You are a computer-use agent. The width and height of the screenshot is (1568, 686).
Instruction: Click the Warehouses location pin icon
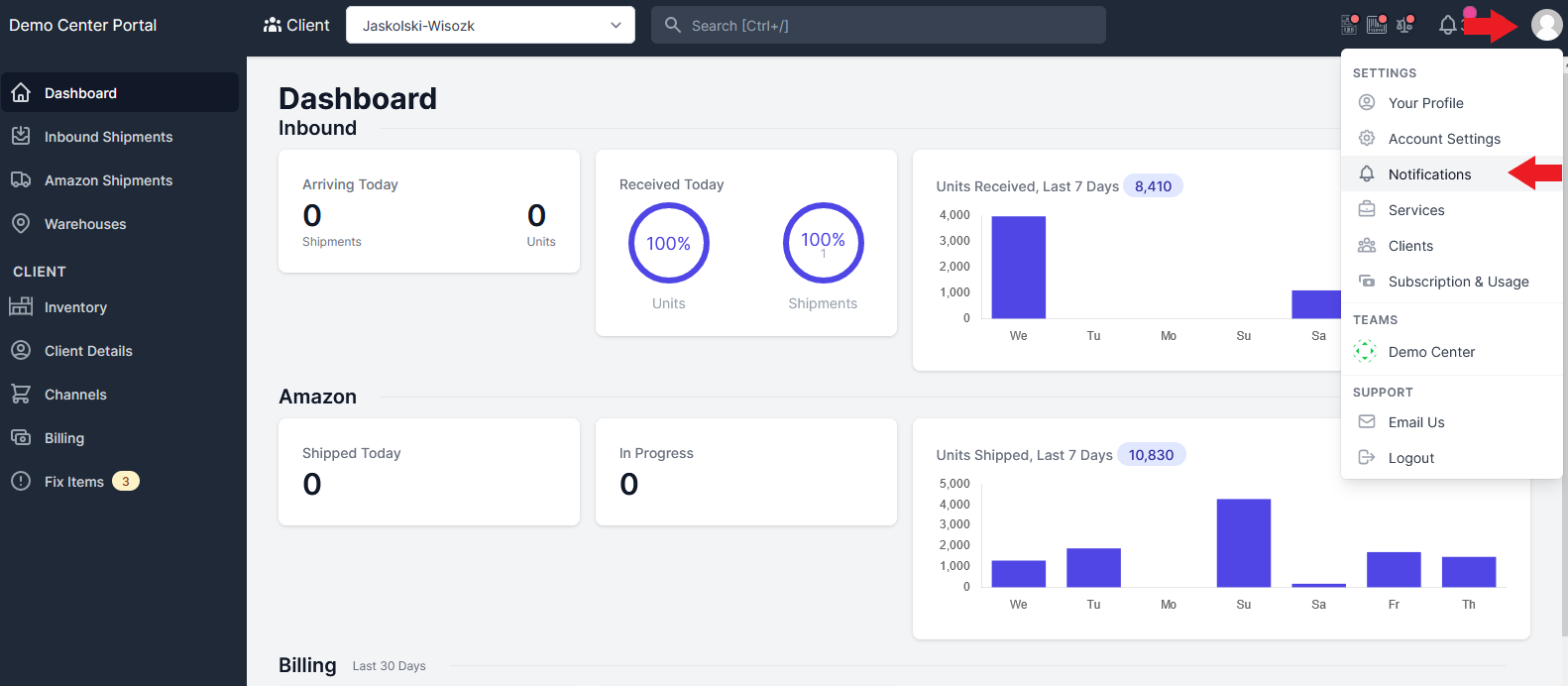(x=21, y=223)
